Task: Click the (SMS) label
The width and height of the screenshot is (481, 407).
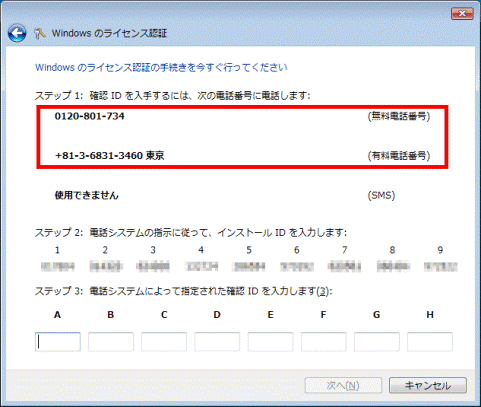Action: 381,195
